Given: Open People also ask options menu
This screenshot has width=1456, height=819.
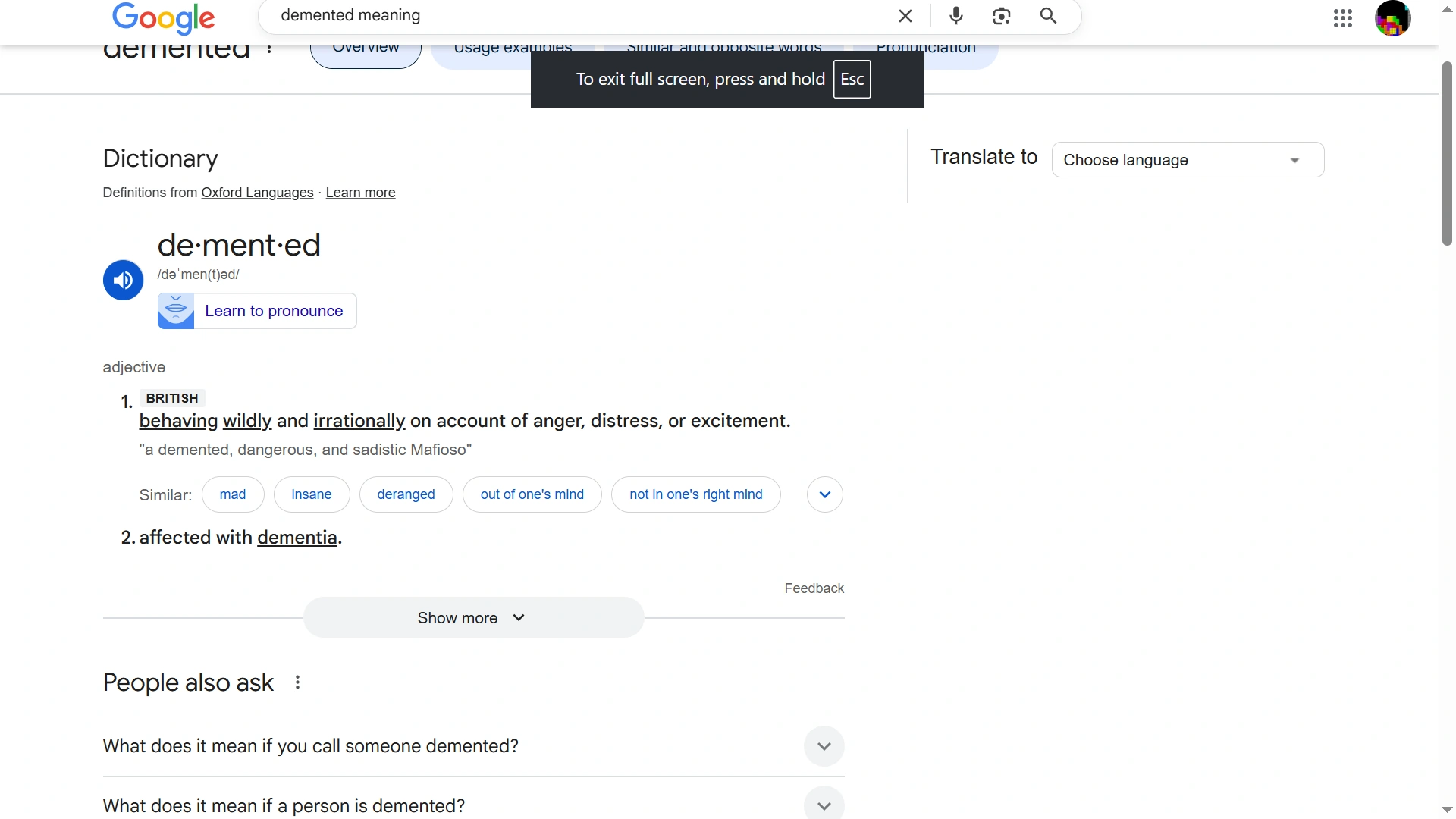Looking at the screenshot, I should tap(298, 682).
